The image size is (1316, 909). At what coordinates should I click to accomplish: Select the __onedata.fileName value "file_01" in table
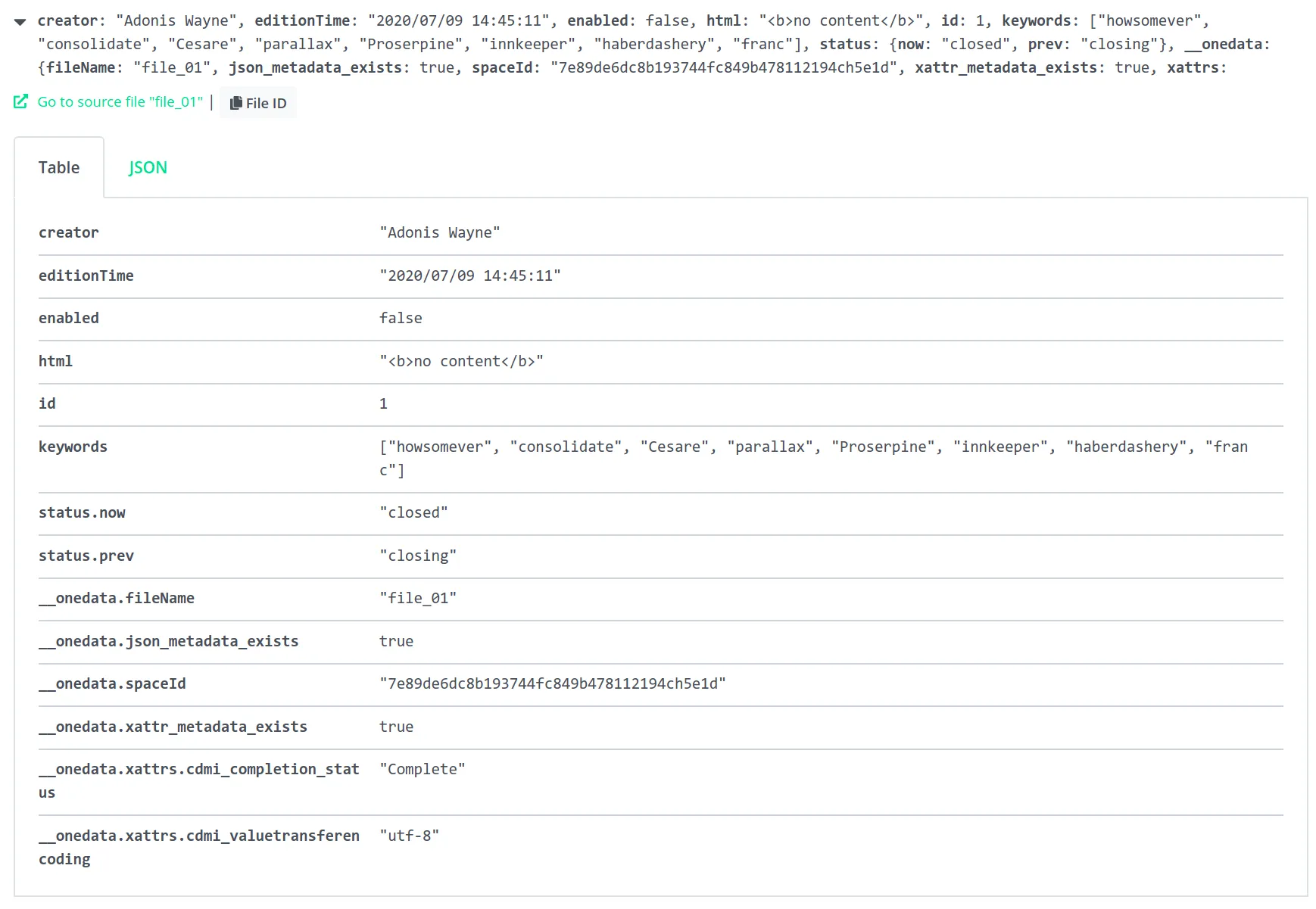coord(417,599)
